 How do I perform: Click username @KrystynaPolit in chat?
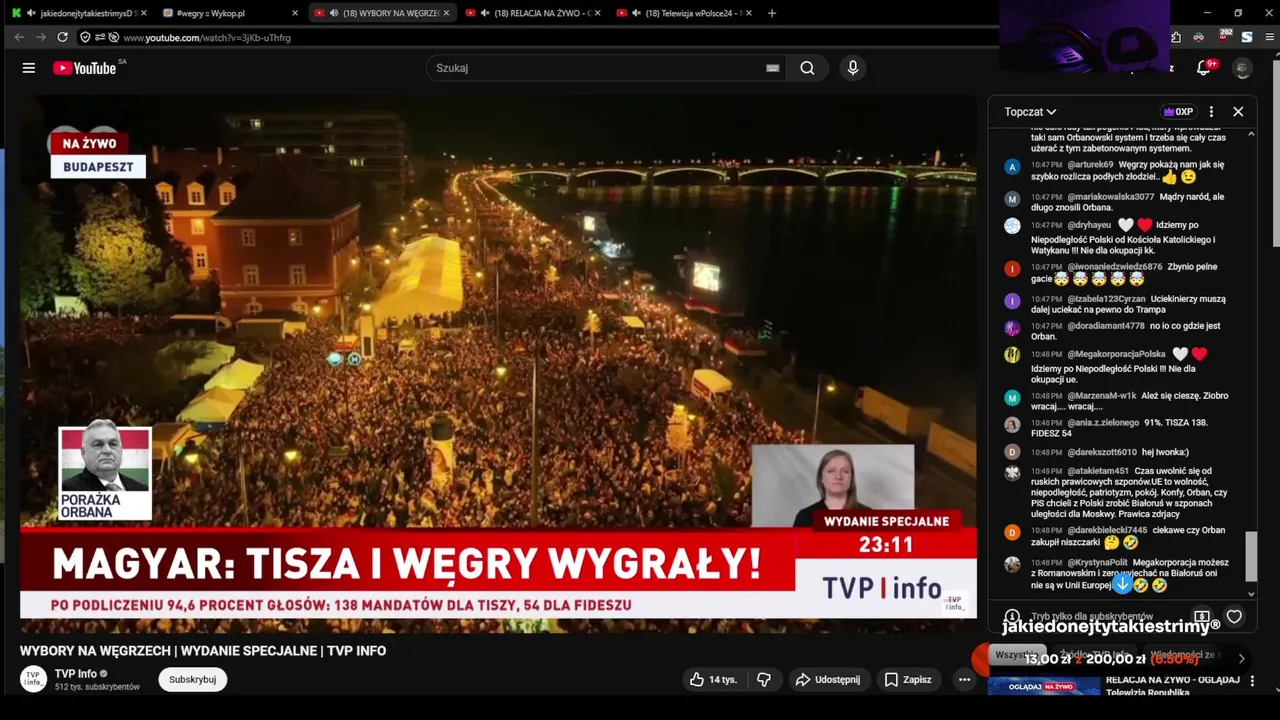(1097, 563)
